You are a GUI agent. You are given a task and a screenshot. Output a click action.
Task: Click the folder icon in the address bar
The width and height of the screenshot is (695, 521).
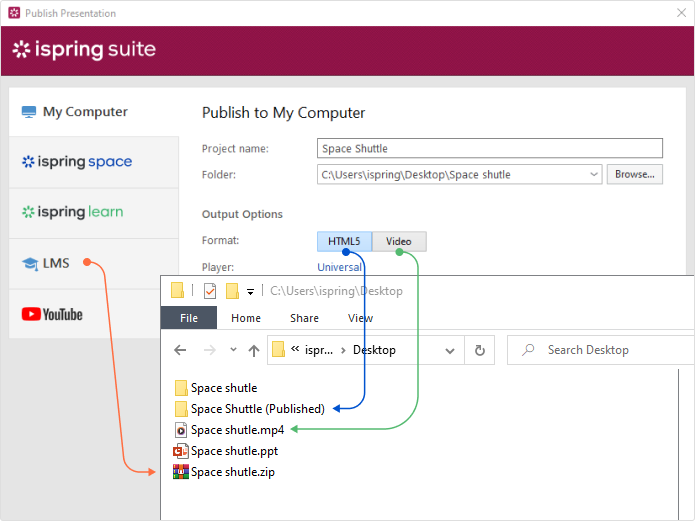coord(278,349)
